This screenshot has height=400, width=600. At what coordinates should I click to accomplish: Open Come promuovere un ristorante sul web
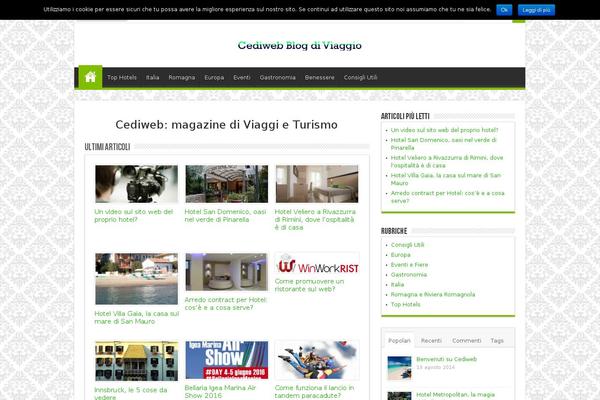click(x=309, y=285)
